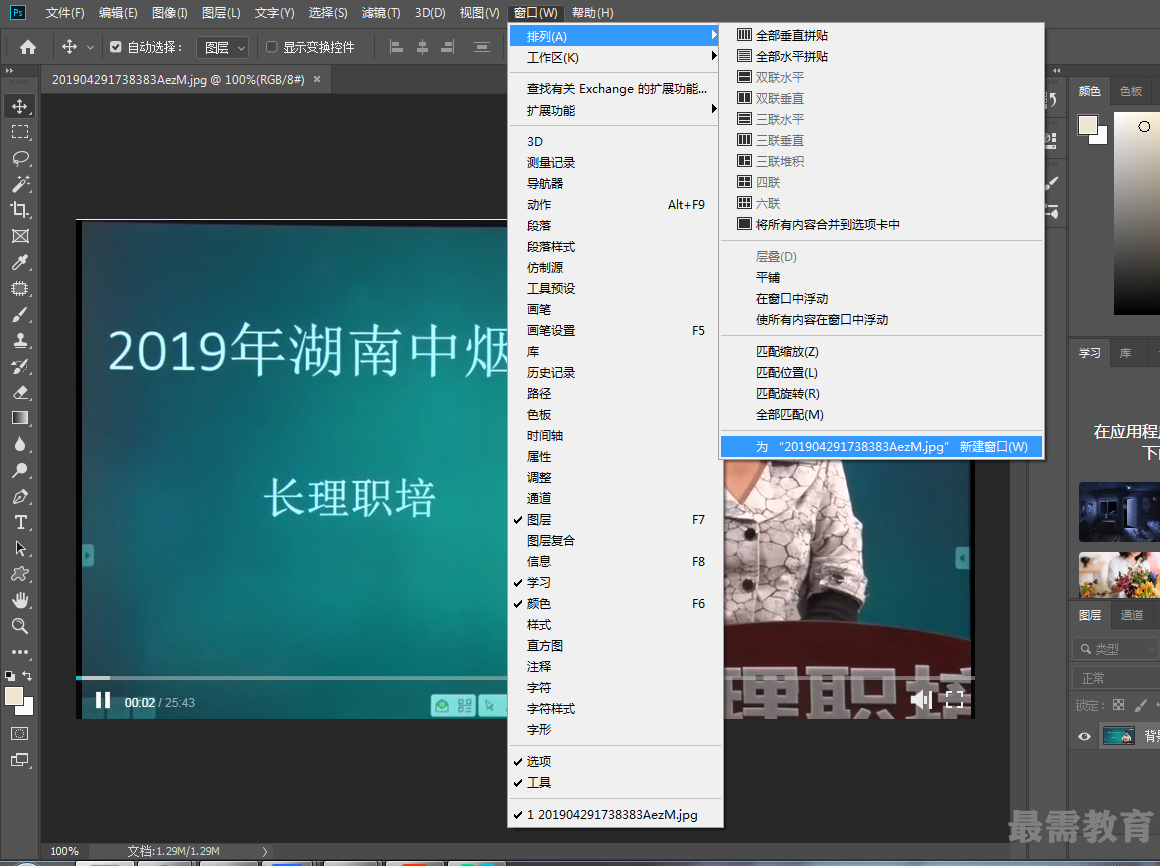Click foreground color swatch in toolbox
Image resolution: width=1160 pixels, height=866 pixels.
click(14, 697)
